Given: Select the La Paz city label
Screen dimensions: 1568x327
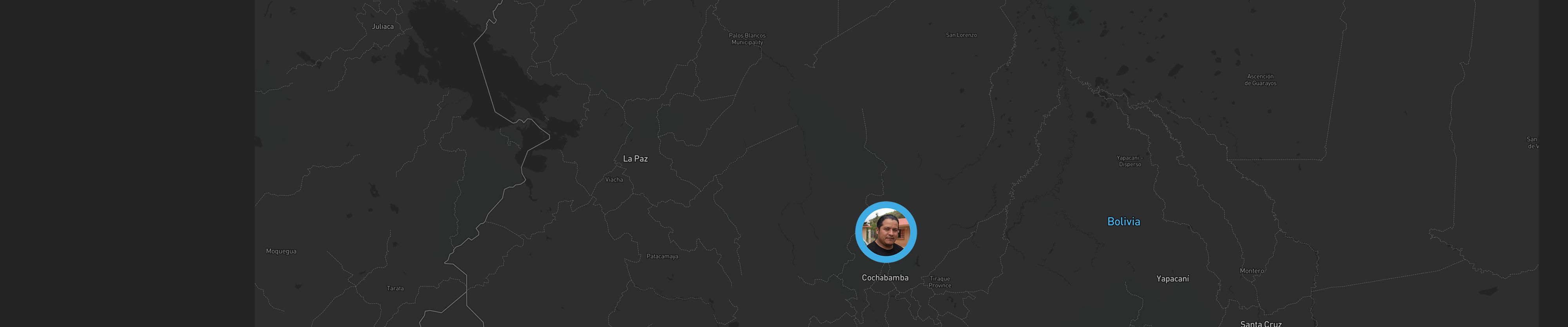Looking at the screenshot, I should pyautogui.click(x=635, y=159).
